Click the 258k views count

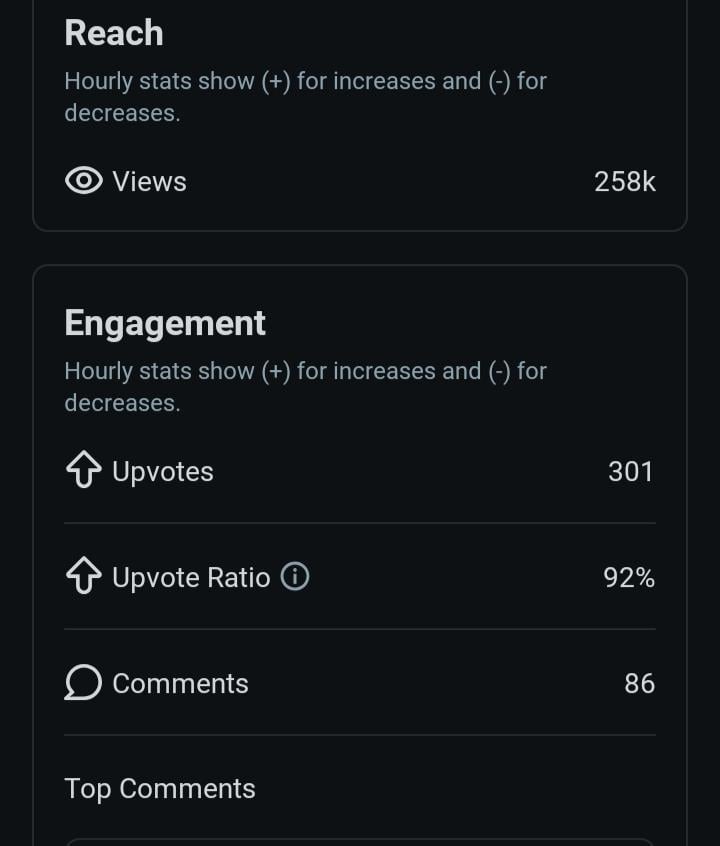[624, 181]
